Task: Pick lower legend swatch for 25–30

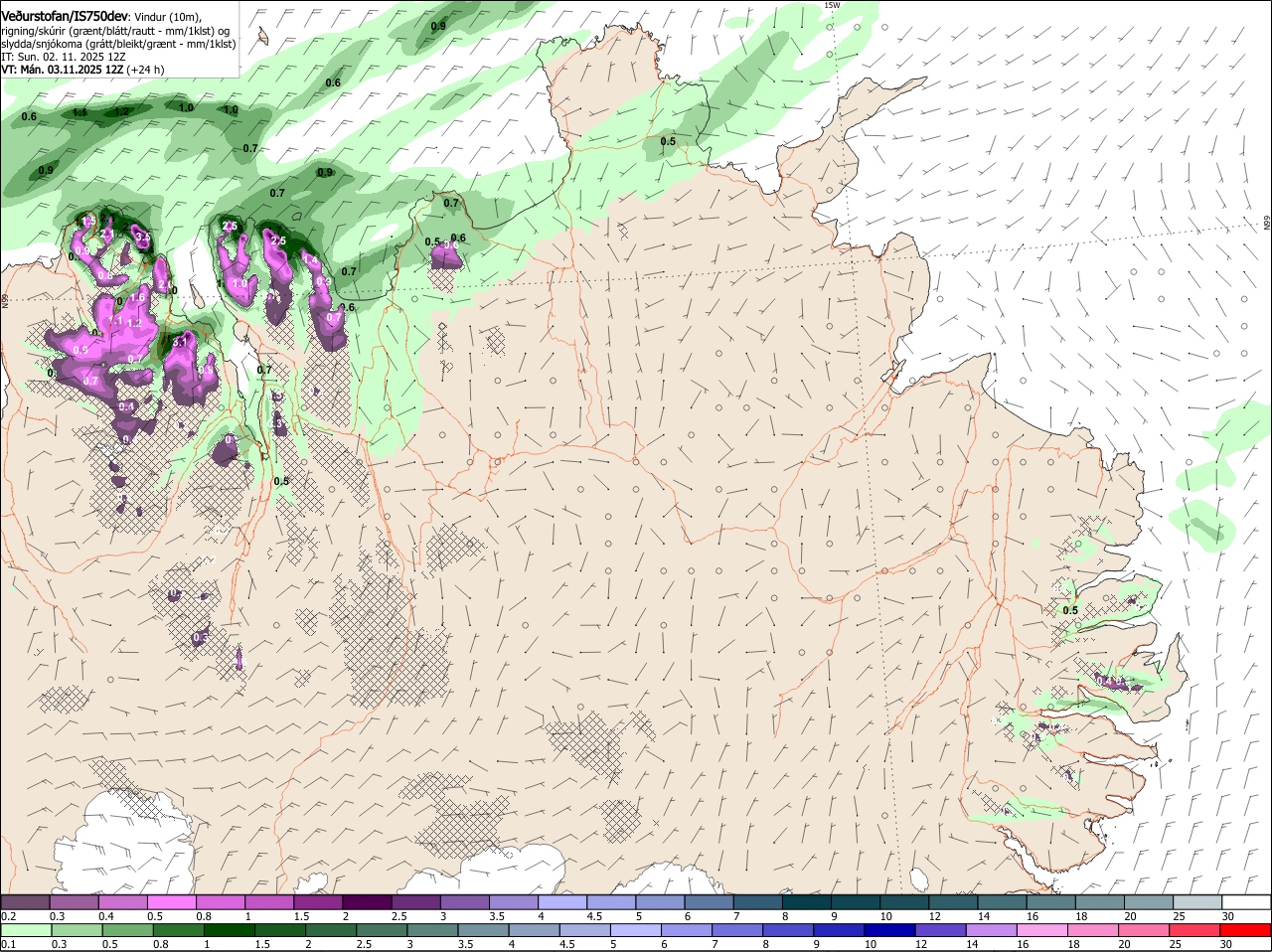Action: click(x=1195, y=930)
